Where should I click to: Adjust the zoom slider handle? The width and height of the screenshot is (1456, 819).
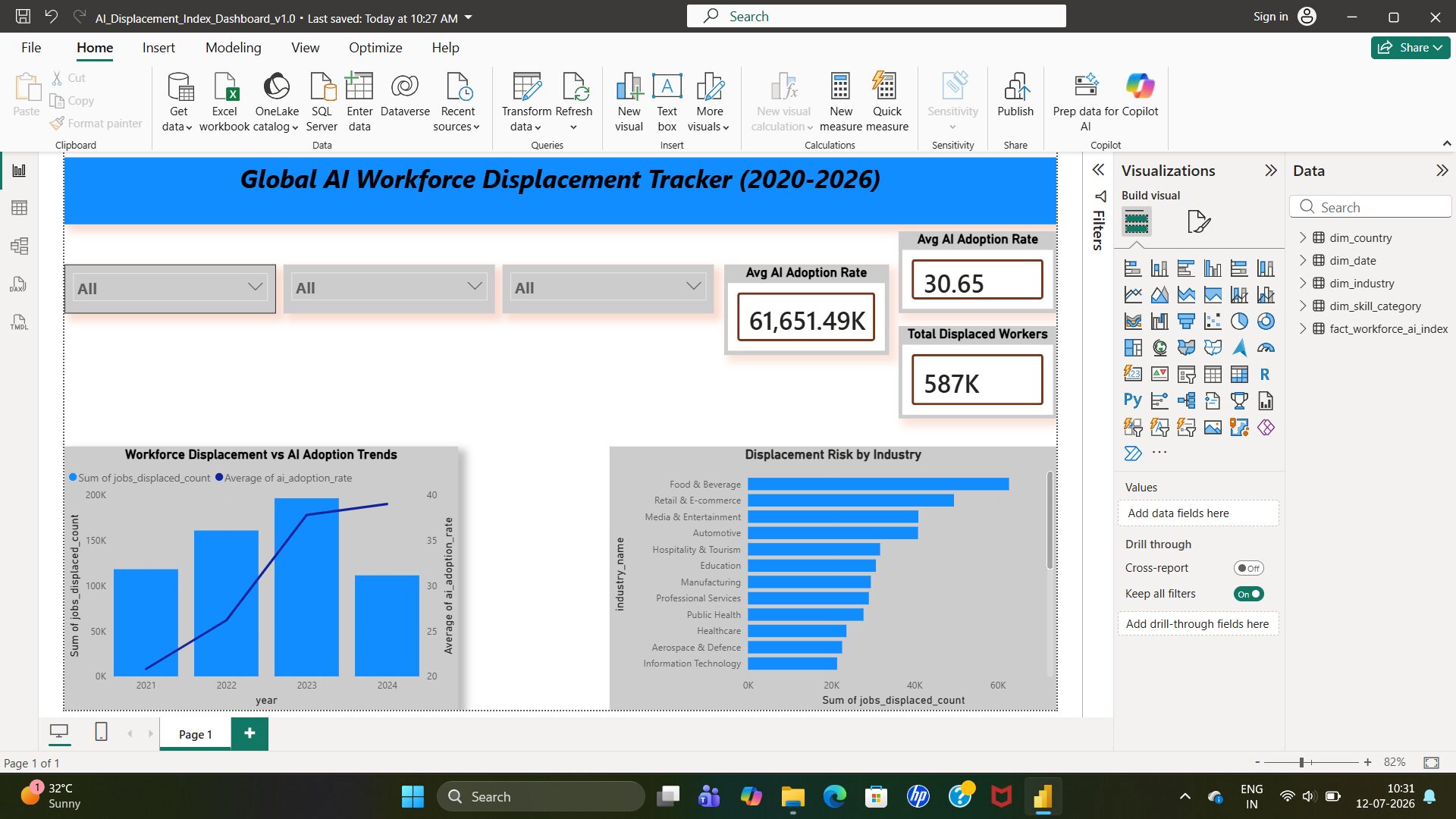pos(1301,762)
